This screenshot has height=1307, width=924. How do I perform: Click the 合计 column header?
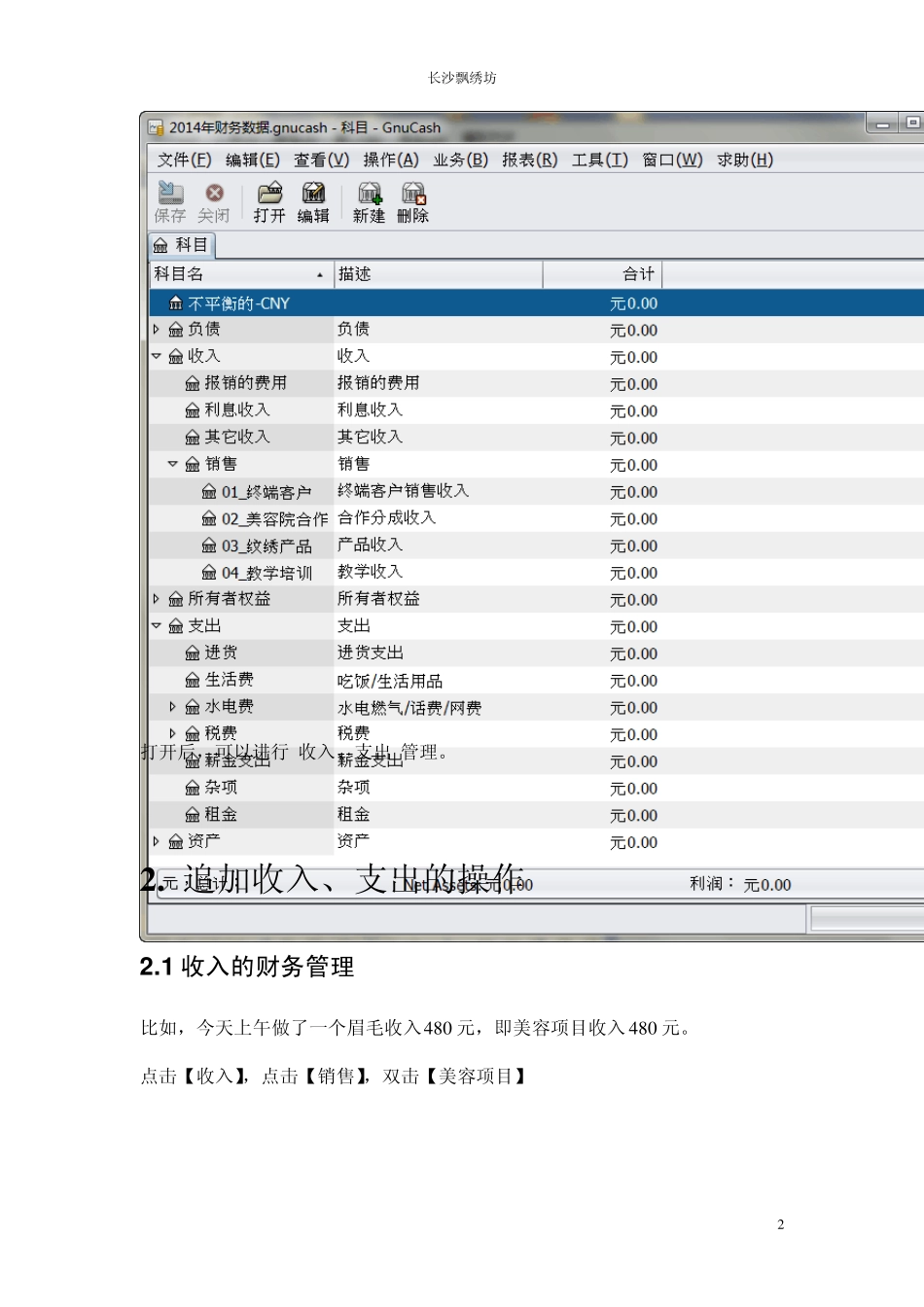(x=602, y=274)
